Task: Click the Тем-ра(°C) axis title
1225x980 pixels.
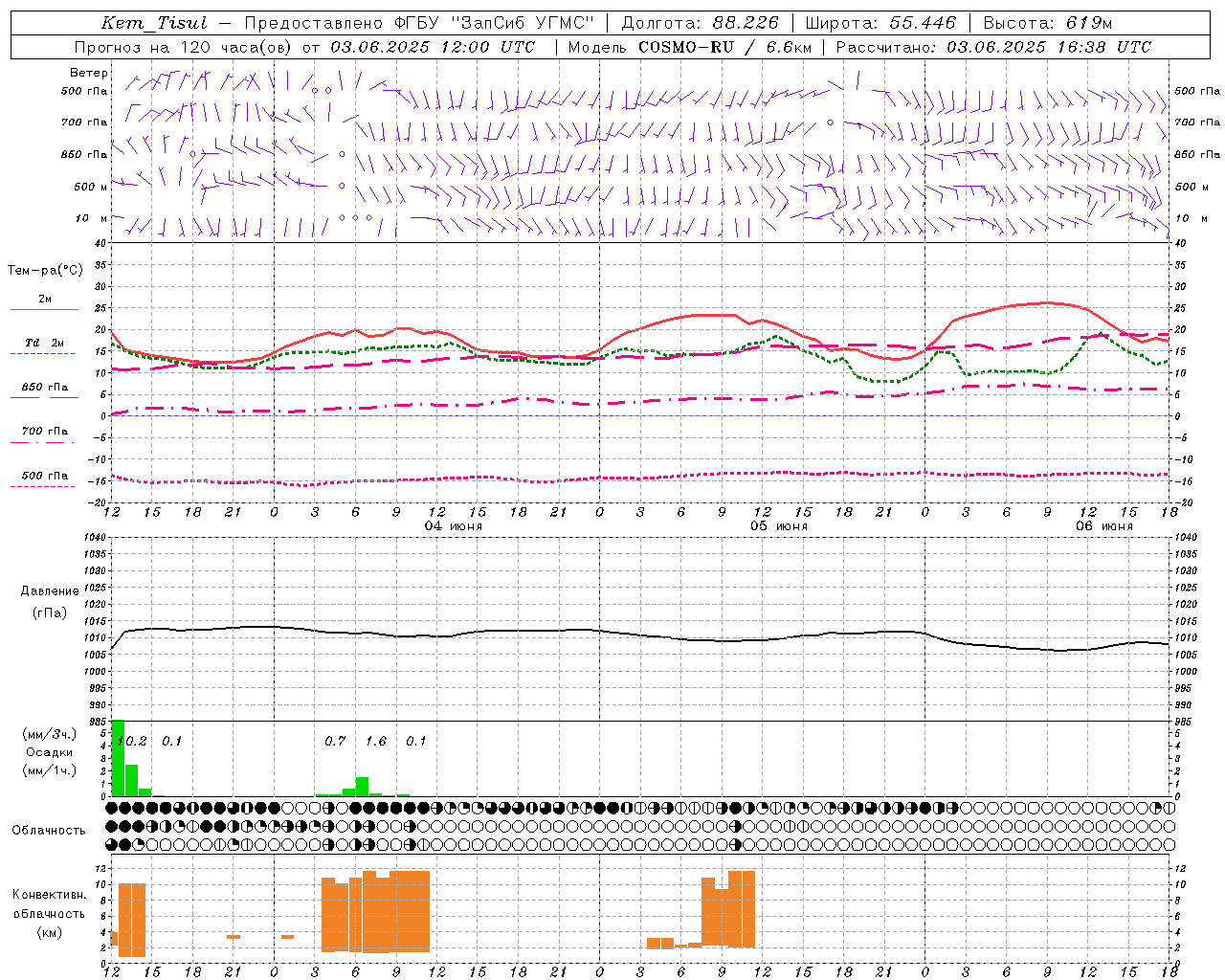Action: (45, 271)
